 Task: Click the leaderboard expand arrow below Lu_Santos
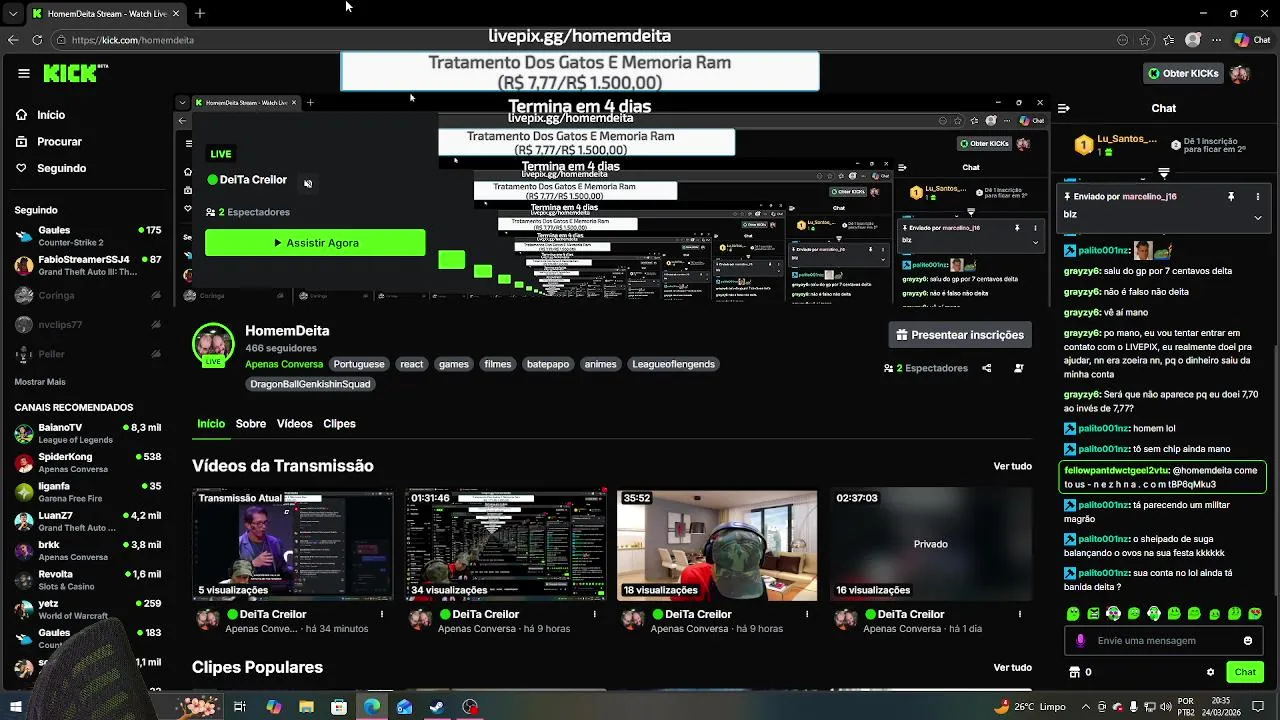click(x=1163, y=173)
